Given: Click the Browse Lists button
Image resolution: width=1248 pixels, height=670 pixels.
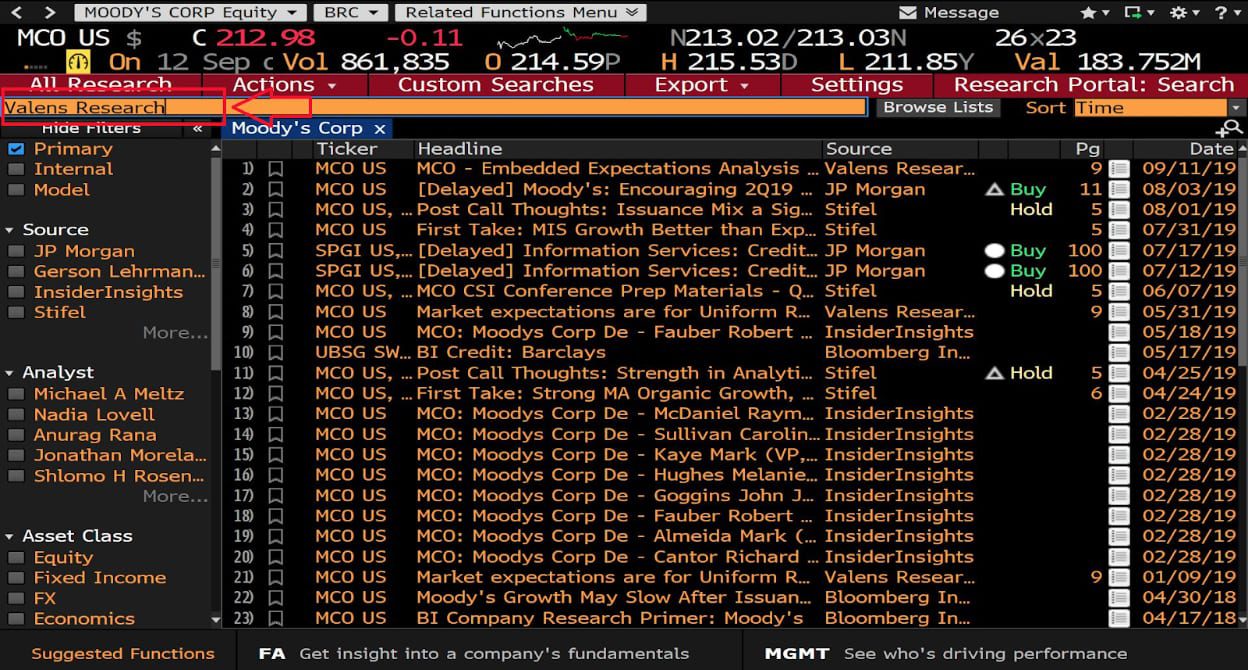Looking at the screenshot, I should click(x=938, y=107).
